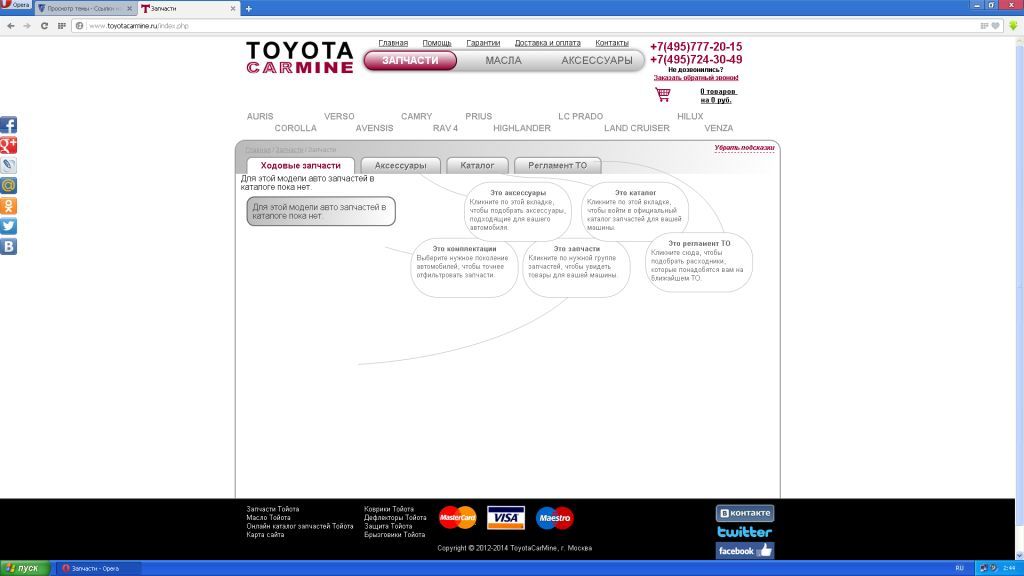This screenshot has height=576, width=1024.
Task: Click the МАСЛА navigation item
Action: pos(503,61)
